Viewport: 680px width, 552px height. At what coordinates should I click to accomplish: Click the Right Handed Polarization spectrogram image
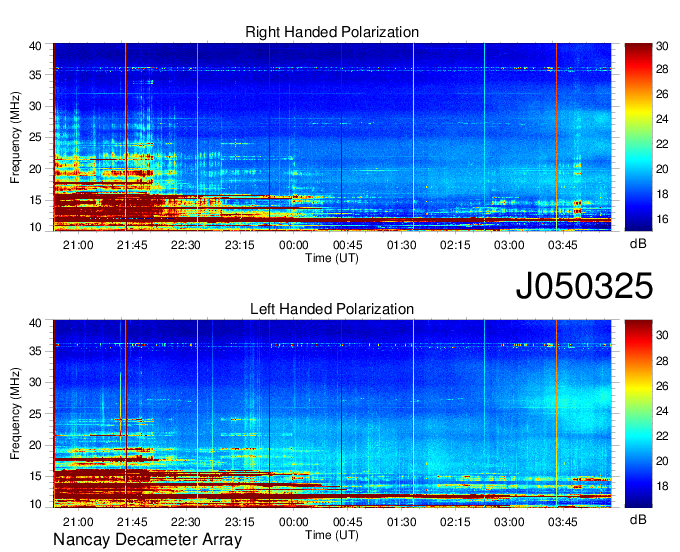tap(332, 137)
